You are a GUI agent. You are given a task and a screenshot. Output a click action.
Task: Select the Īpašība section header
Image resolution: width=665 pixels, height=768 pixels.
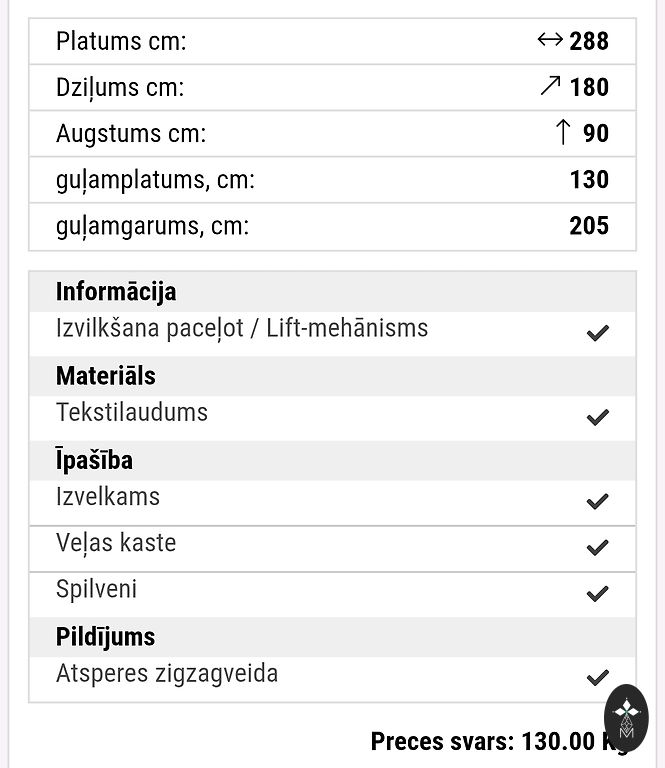click(94, 460)
